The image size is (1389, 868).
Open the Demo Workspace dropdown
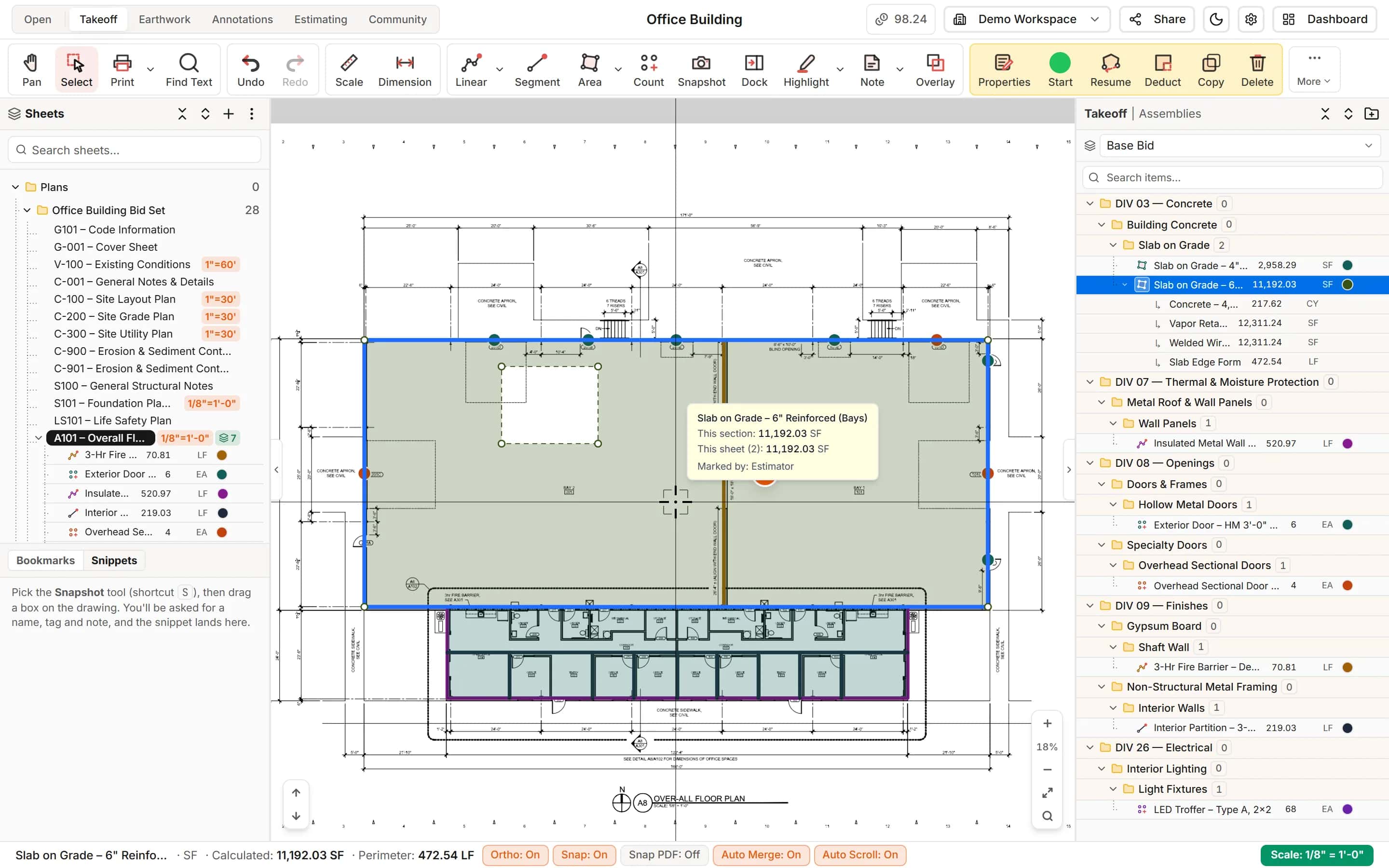click(x=1026, y=19)
